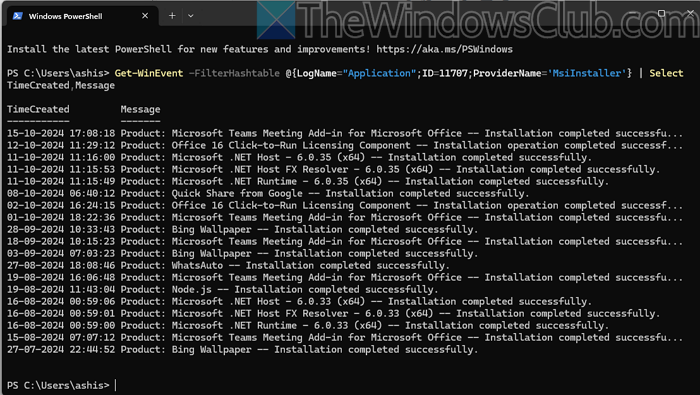Image resolution: width=700 pixels, height=395 pixels.
Task: Click the "Application" string in the command
Action: pos(379,73)
